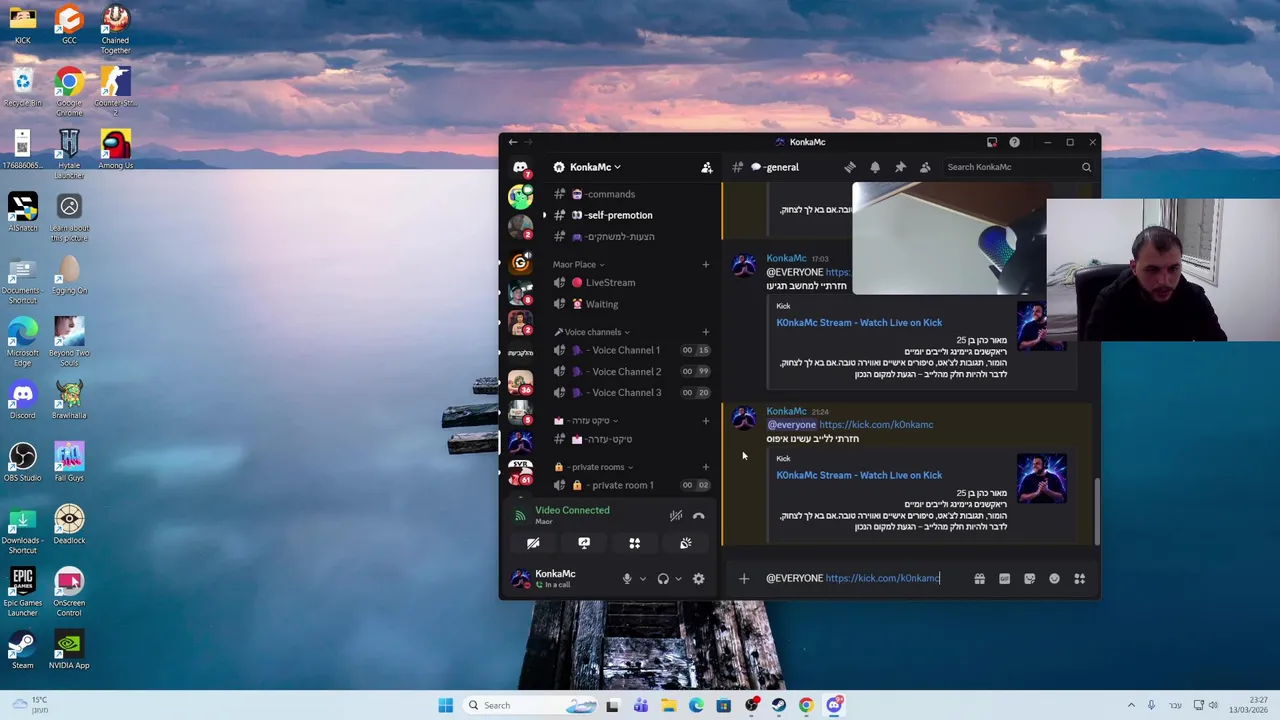Open K0nkaMc Stream link in 21:24 embed
This screenshot has height=720, width=1280.
click(859, 475)
